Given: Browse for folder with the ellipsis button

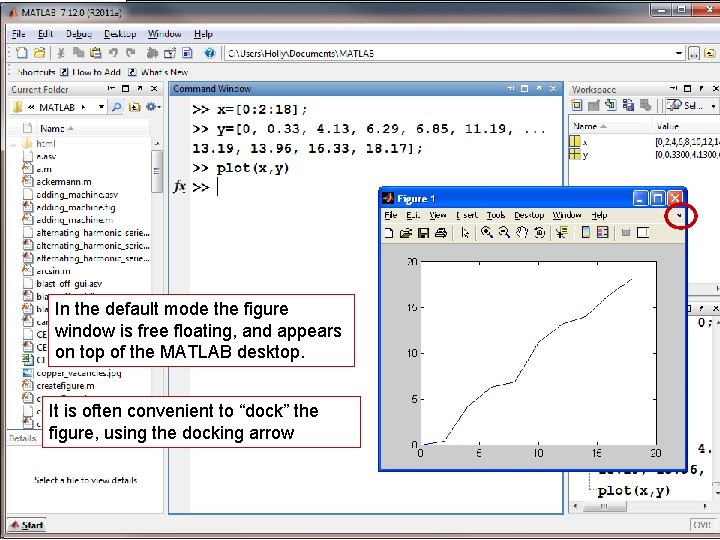Looking at the screenshot, I should click(x=694, y=54).
